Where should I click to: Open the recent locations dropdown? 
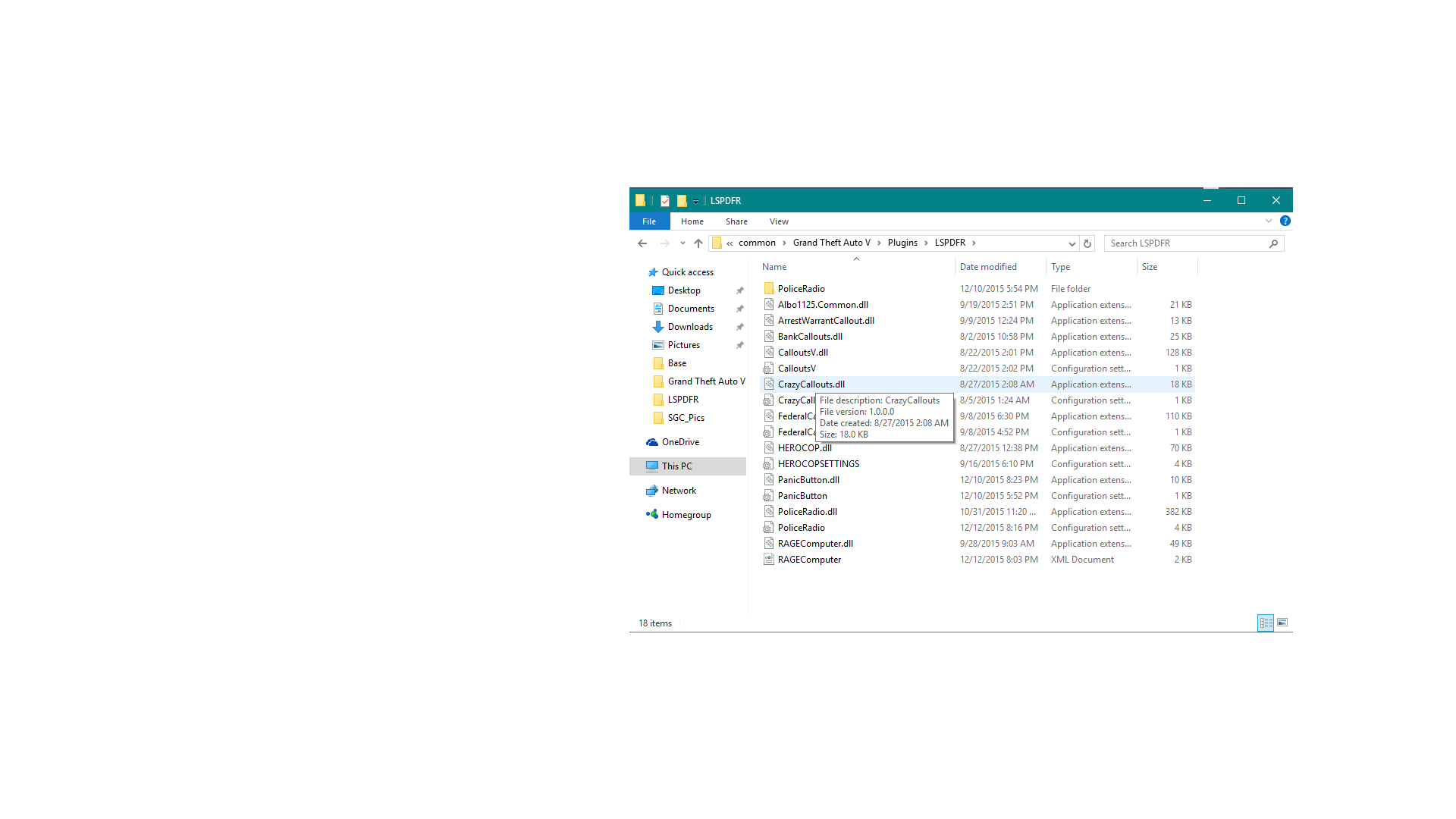[682, 243]
